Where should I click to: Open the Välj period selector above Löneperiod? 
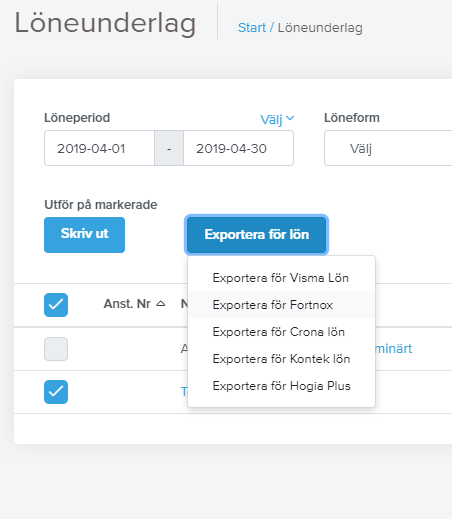(x=277, y=119)
